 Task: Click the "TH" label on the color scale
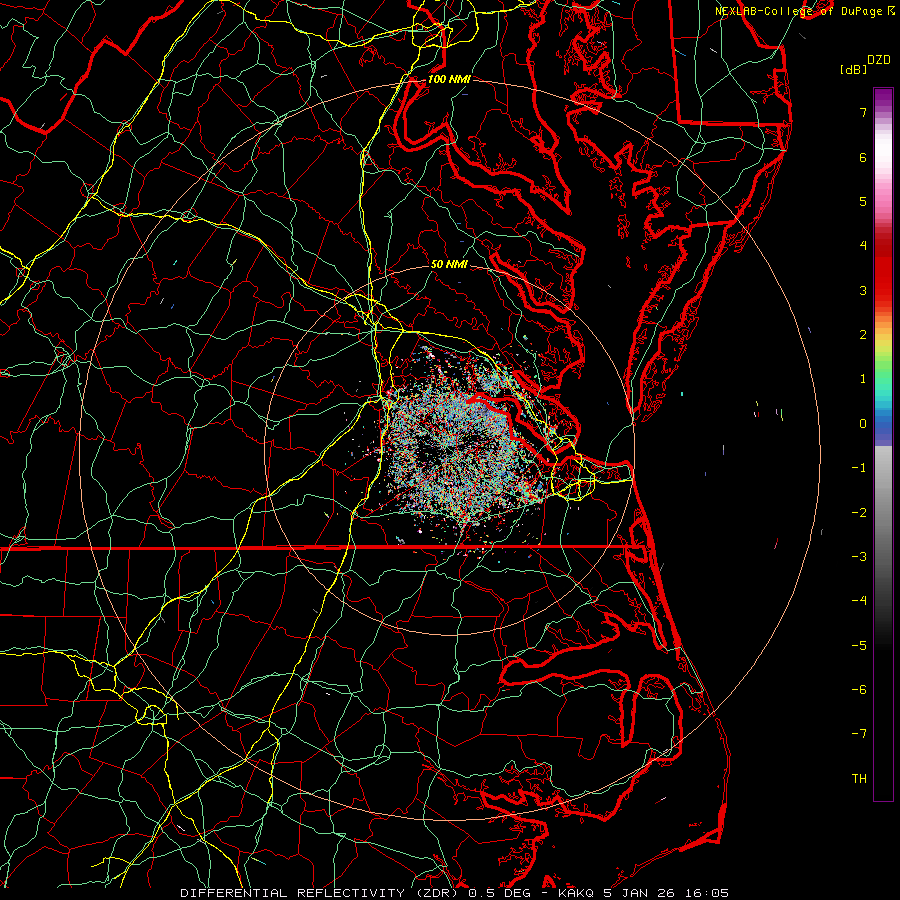[859, 779]
